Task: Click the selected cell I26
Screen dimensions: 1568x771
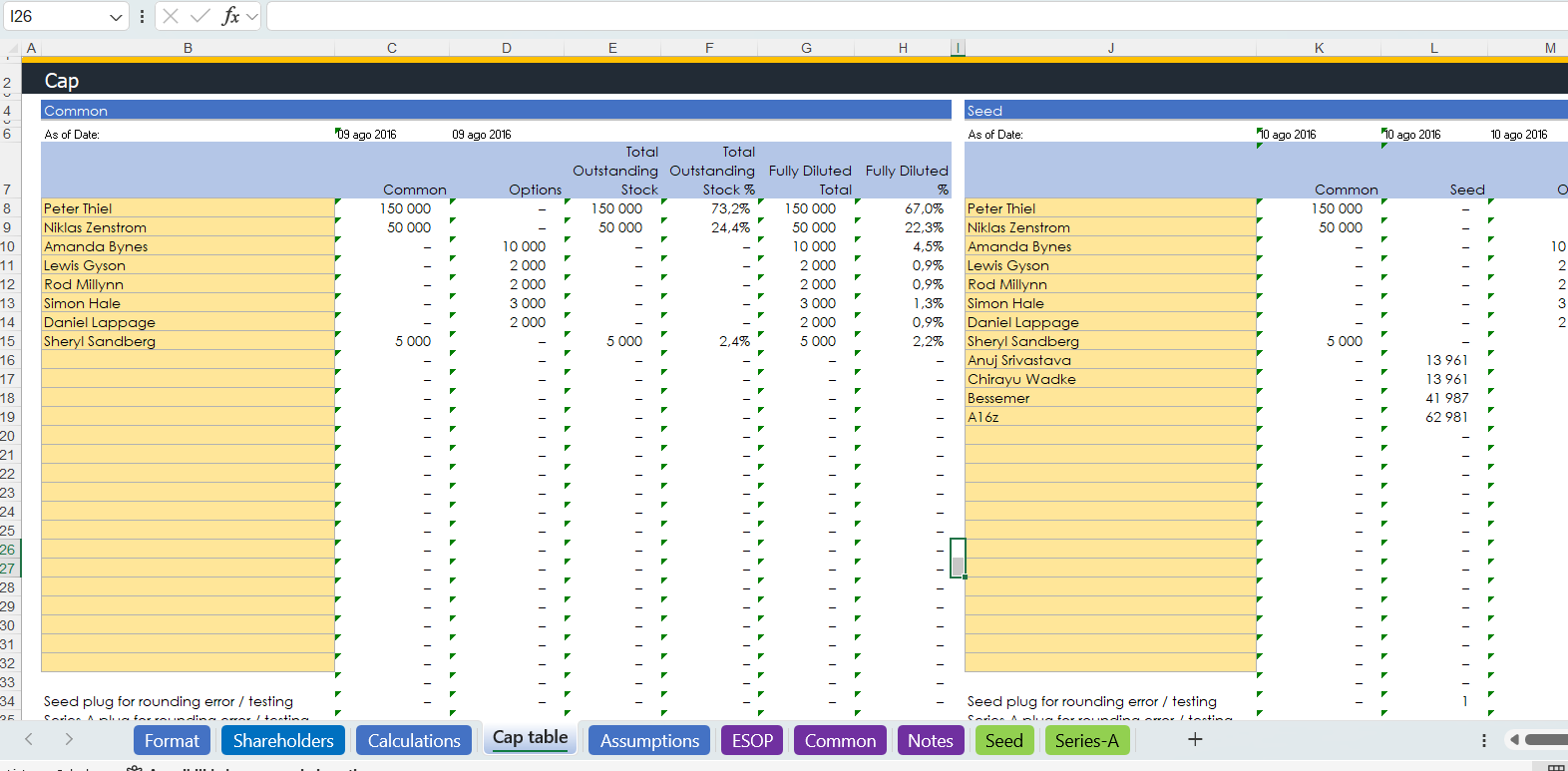Action: [x=958, y=549]
